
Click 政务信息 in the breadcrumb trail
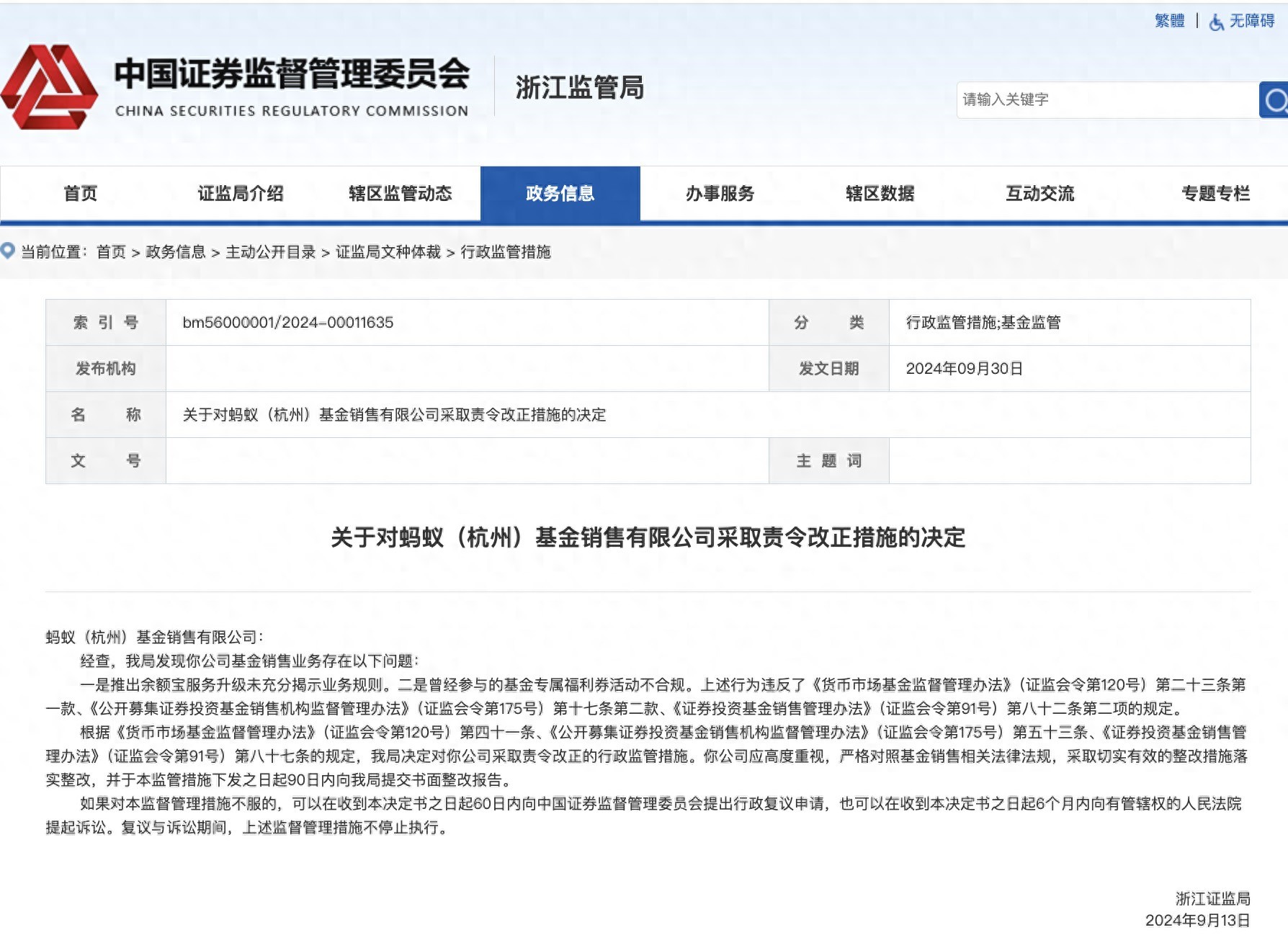point(175,252)
